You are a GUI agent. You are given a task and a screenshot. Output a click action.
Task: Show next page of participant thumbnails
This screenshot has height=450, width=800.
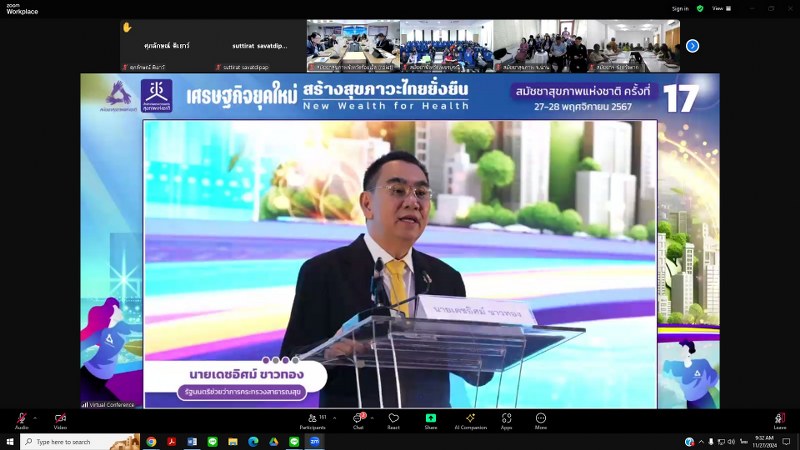pos(692,46)
